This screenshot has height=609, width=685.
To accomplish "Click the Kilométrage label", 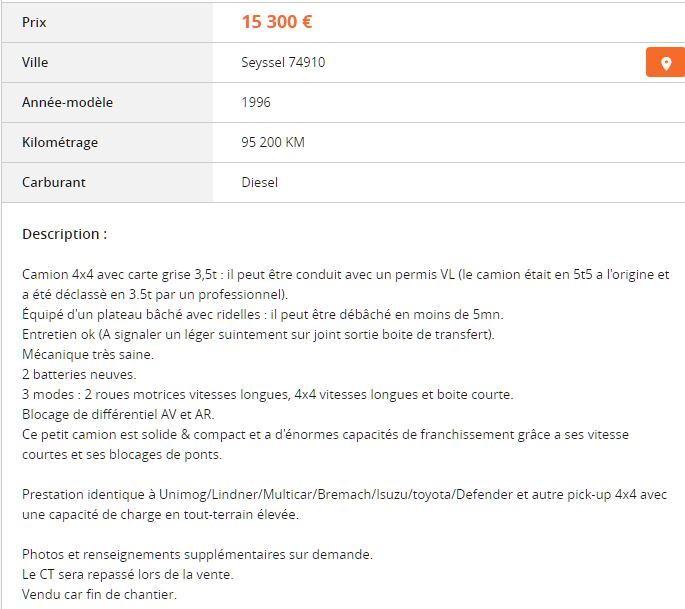I will (x=60, y=142).
